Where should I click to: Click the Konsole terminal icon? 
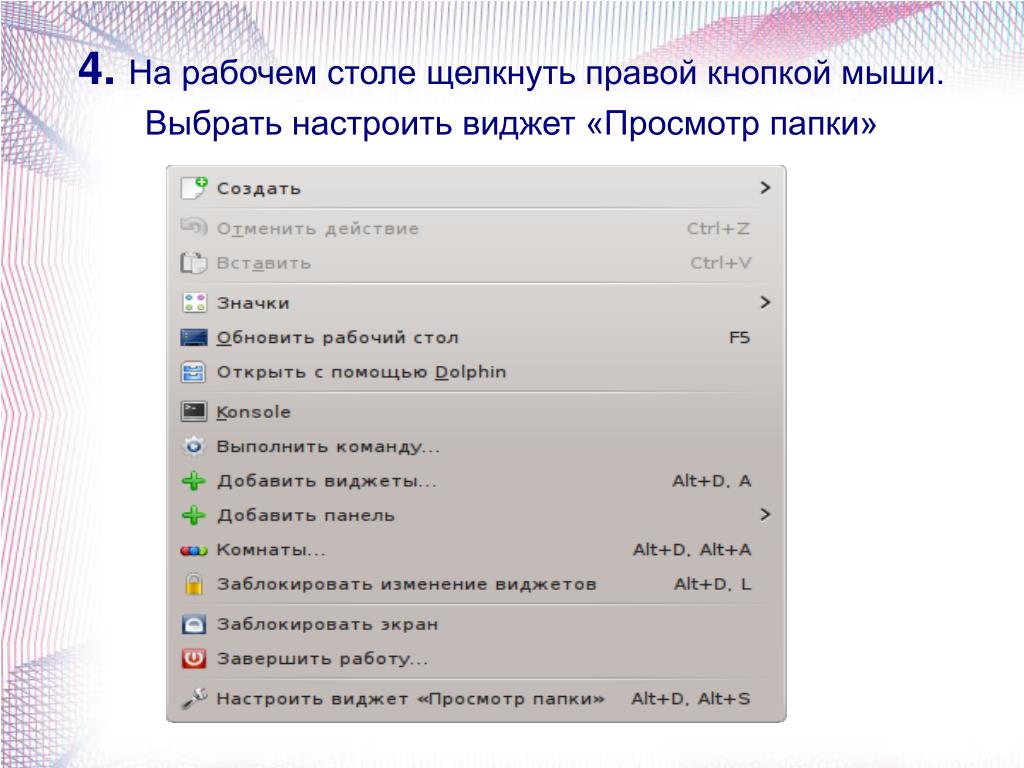[x=194, y=411]
